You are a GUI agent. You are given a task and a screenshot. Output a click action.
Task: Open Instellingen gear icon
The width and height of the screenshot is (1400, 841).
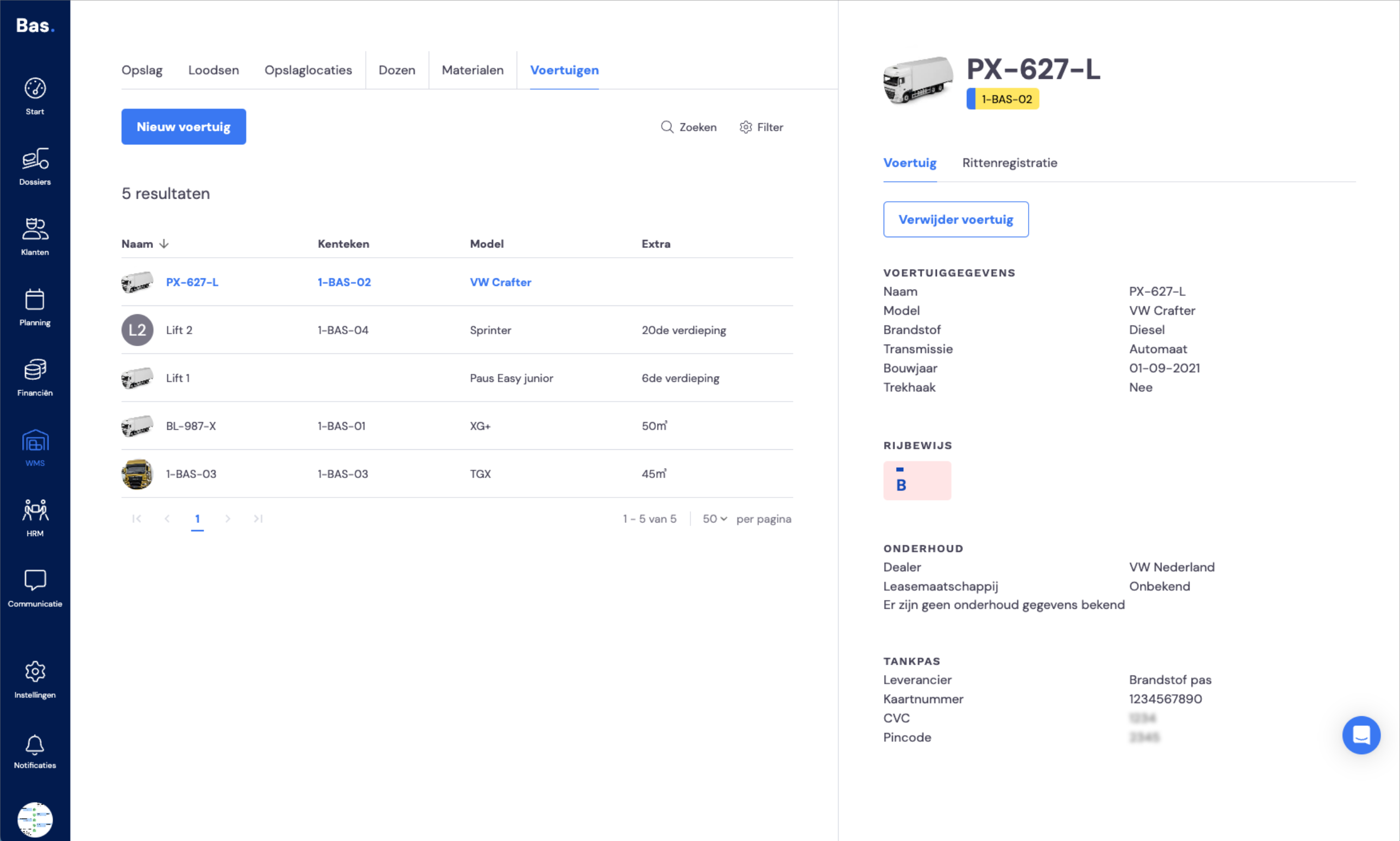pos(35,672)
